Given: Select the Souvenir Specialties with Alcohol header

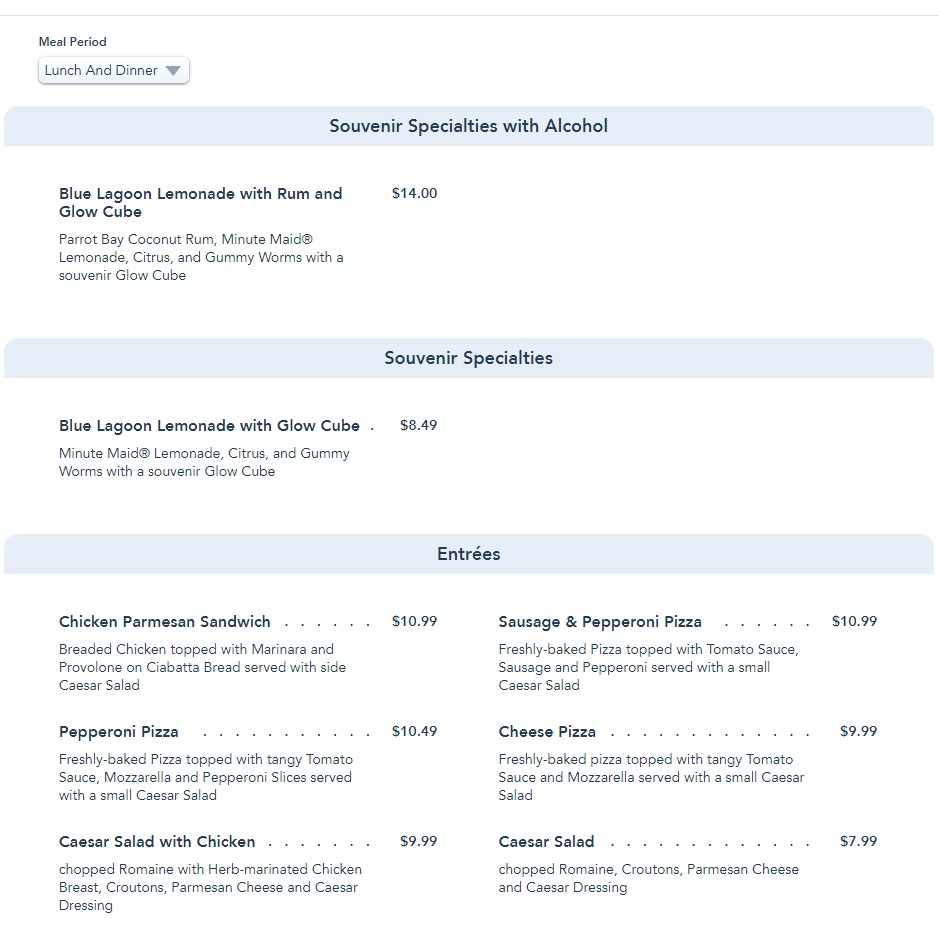Looking at the screenshot, I should [x=468, y=126].
